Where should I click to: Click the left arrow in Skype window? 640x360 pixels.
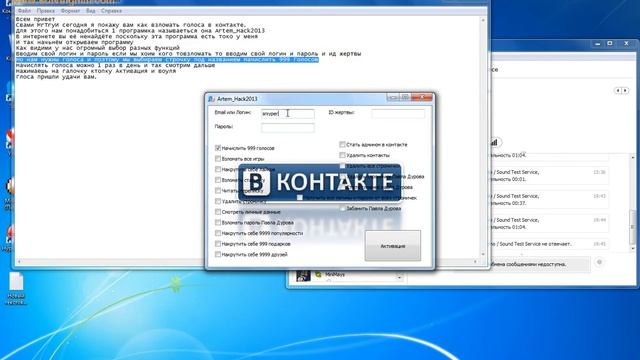pyautogui.click(x=618, y=91)
